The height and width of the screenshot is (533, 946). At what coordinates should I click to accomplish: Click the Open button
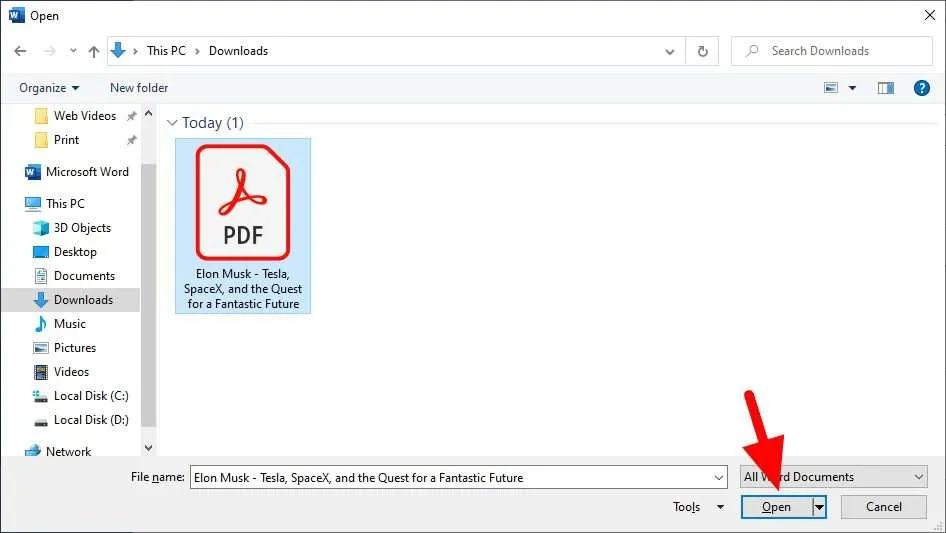(776, 507)
